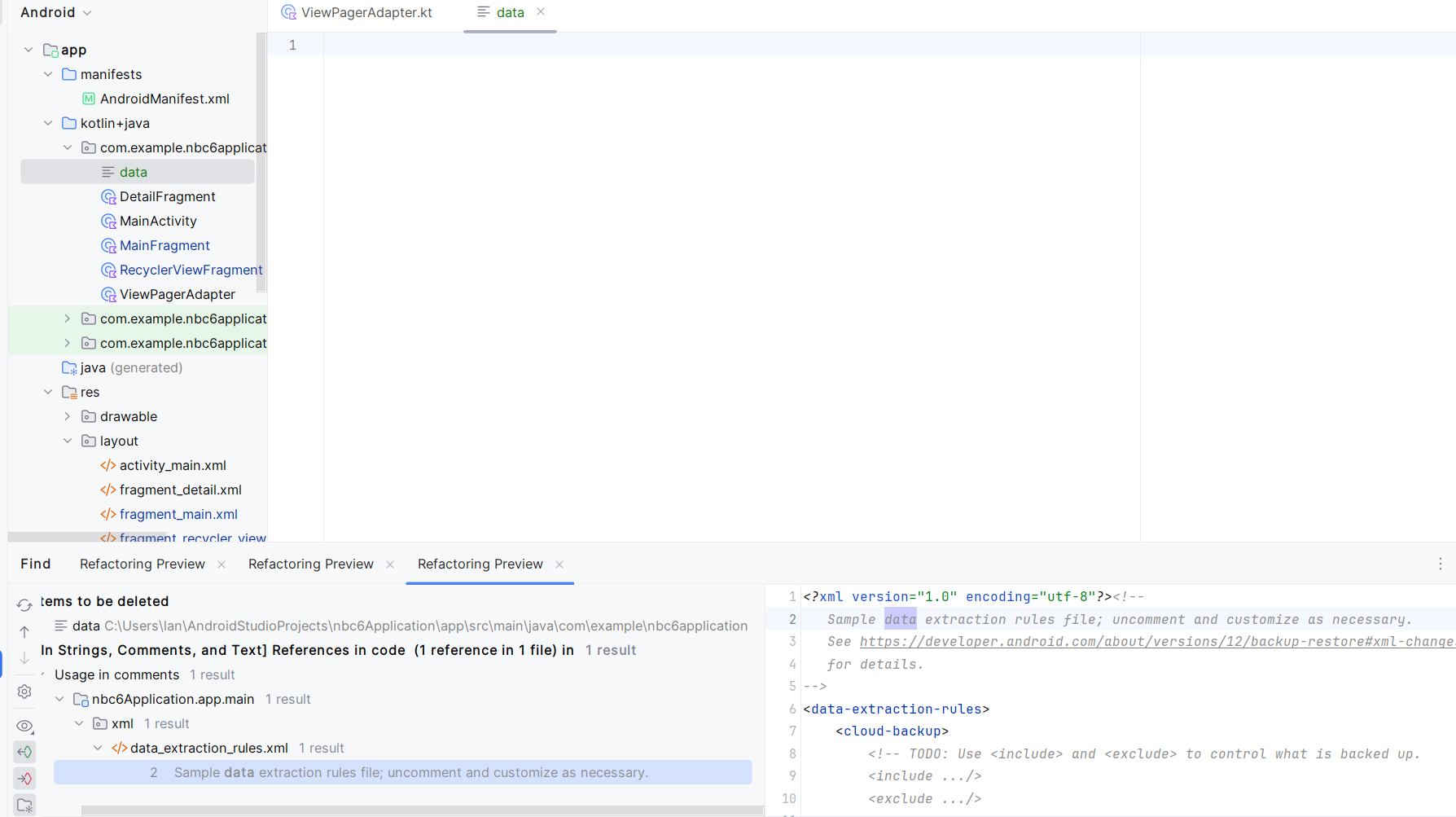Click the Rerun refresh icon in Find panel
1456x817 pixels.
click(24, 605)
